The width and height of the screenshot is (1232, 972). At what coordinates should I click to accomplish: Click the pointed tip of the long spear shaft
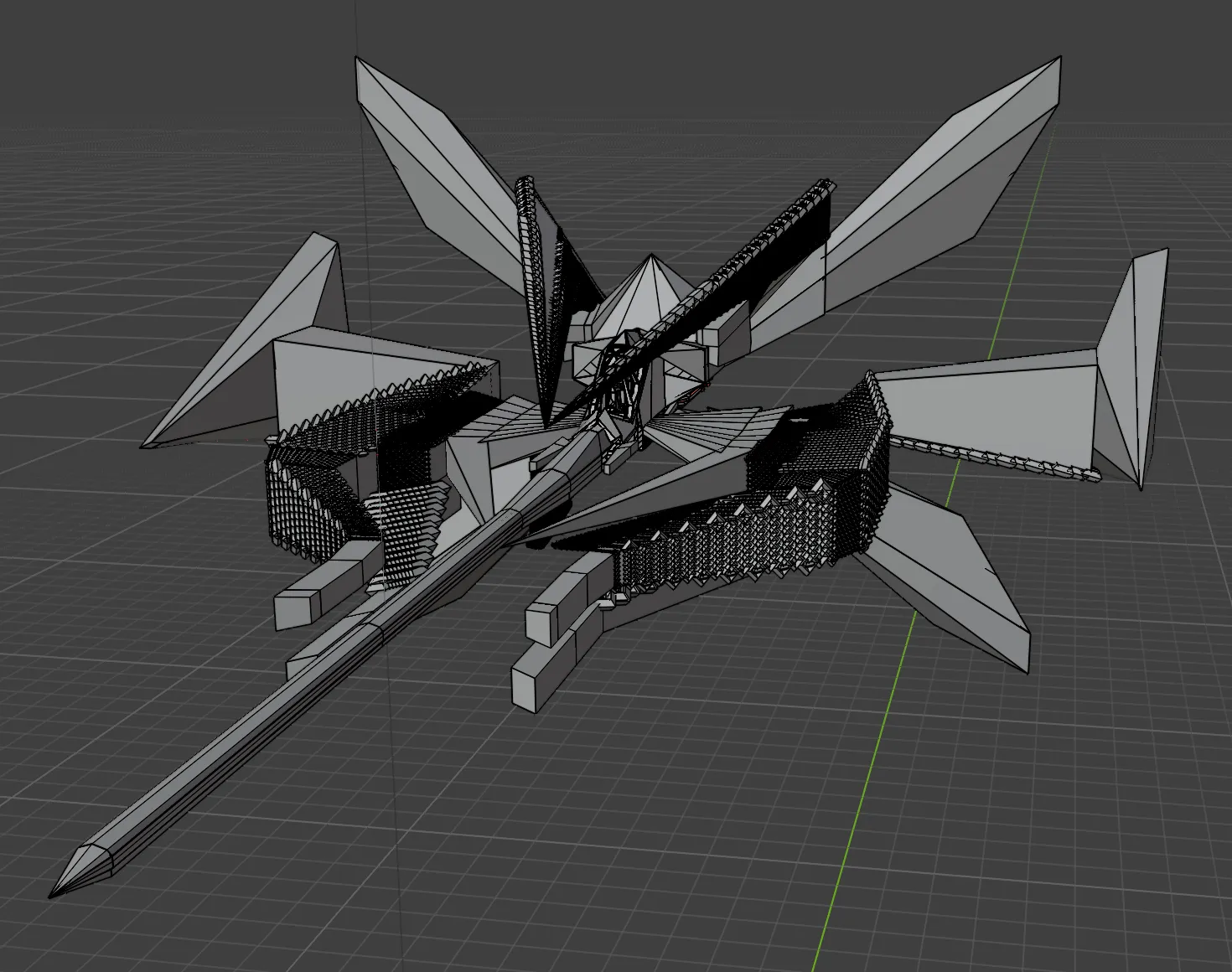click(80, 871)
